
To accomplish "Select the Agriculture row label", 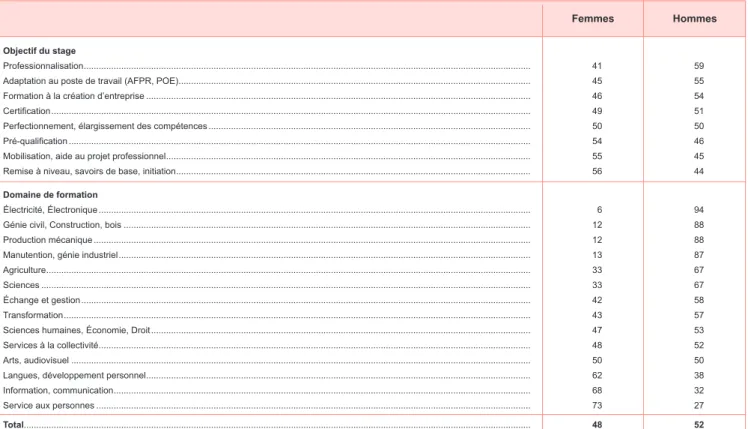I will tap(24, 270).
